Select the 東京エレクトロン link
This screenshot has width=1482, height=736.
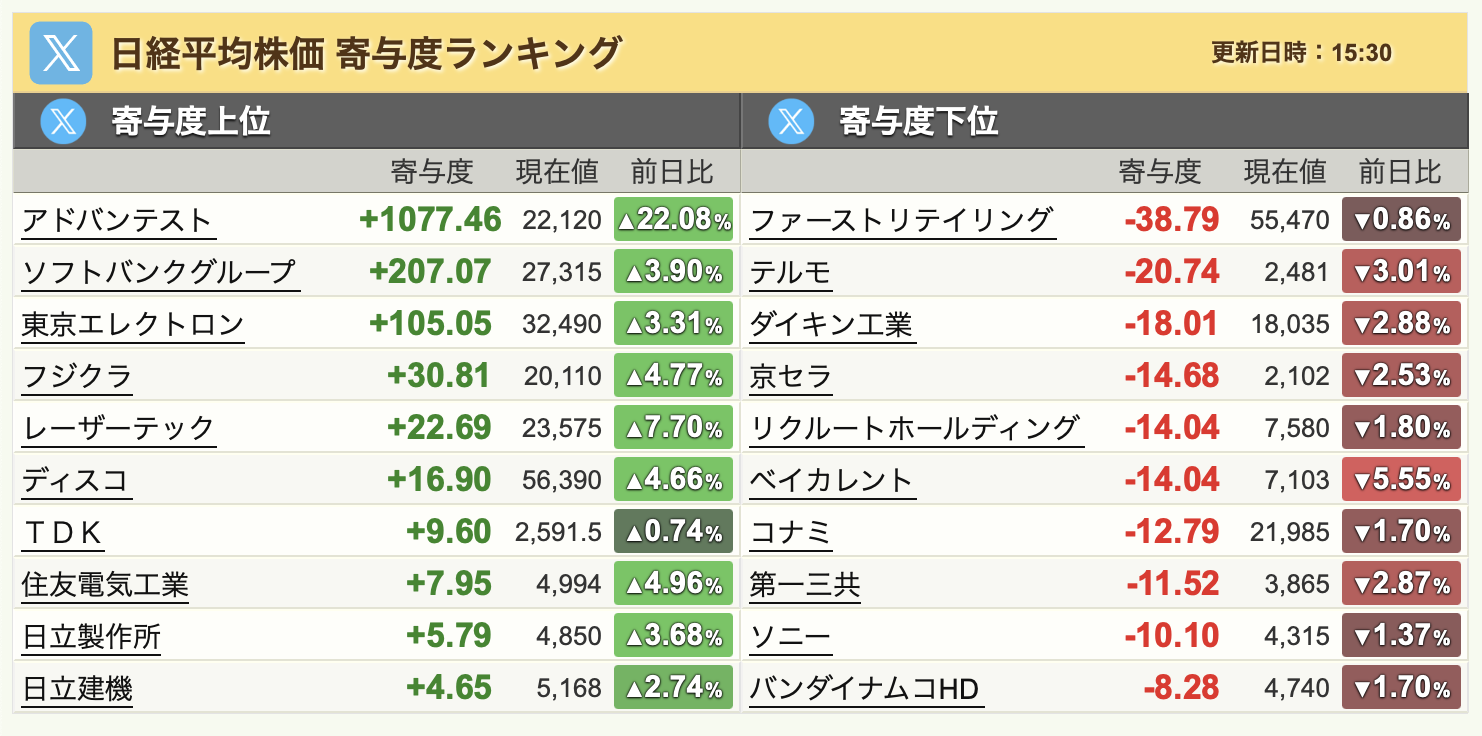coord(133,324)
